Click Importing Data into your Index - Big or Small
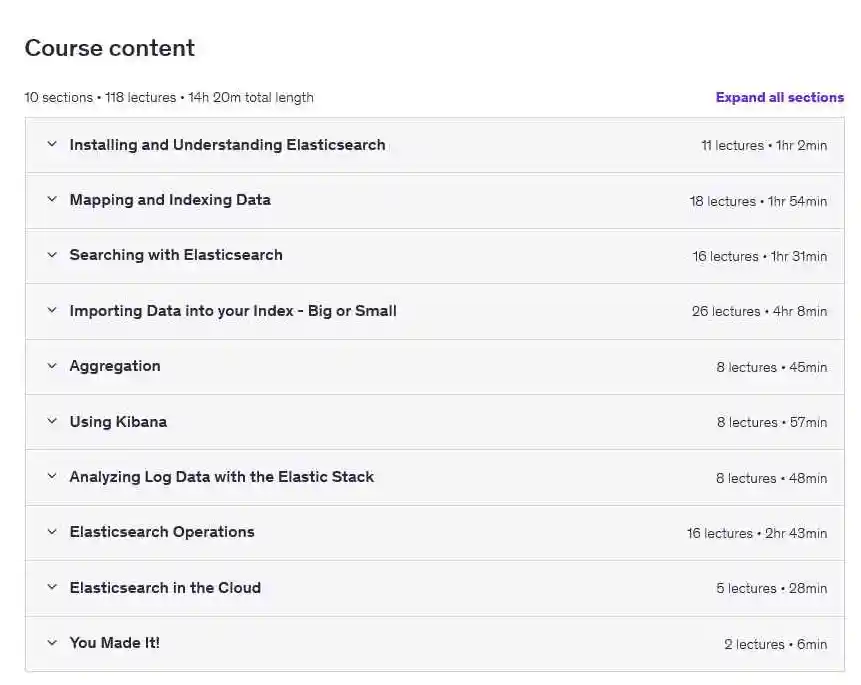Viewport: 861px width, 685px height. pyautogui.click(x=233, y=311)
